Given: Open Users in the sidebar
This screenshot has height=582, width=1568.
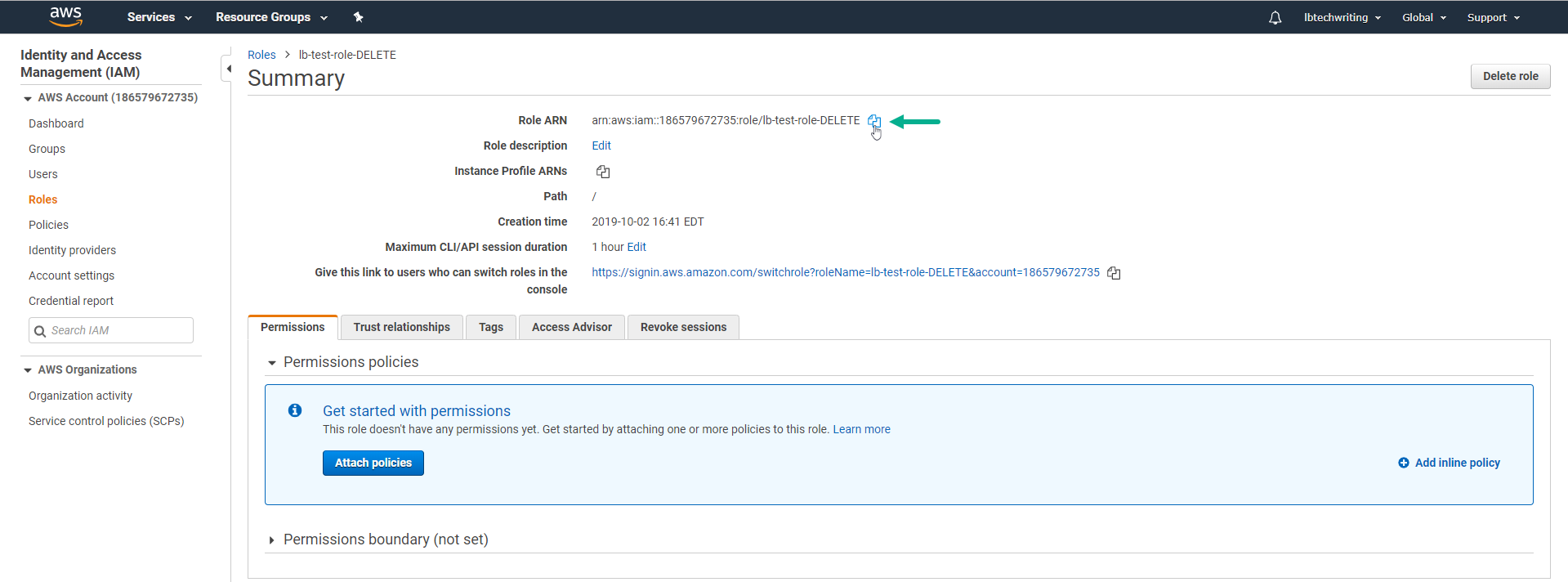Looking at the screenshot, I should pos(43,174).
